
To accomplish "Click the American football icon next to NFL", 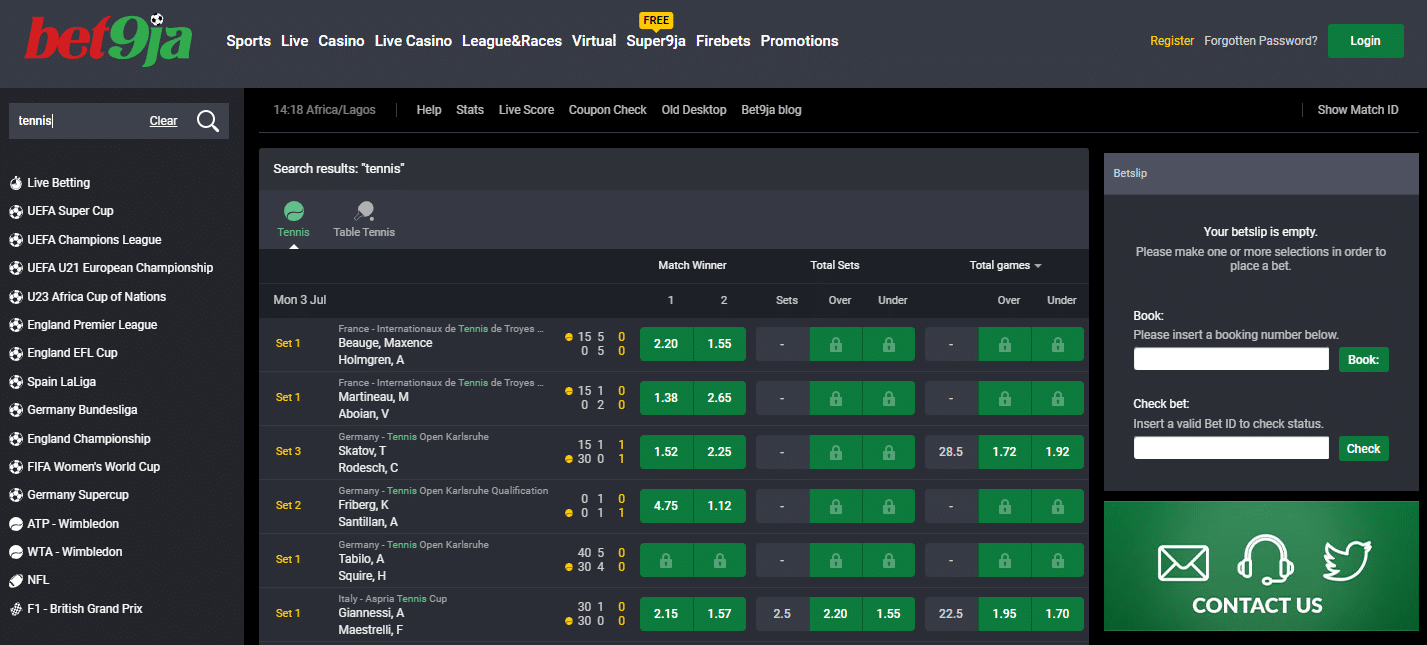I will (17, 580).
